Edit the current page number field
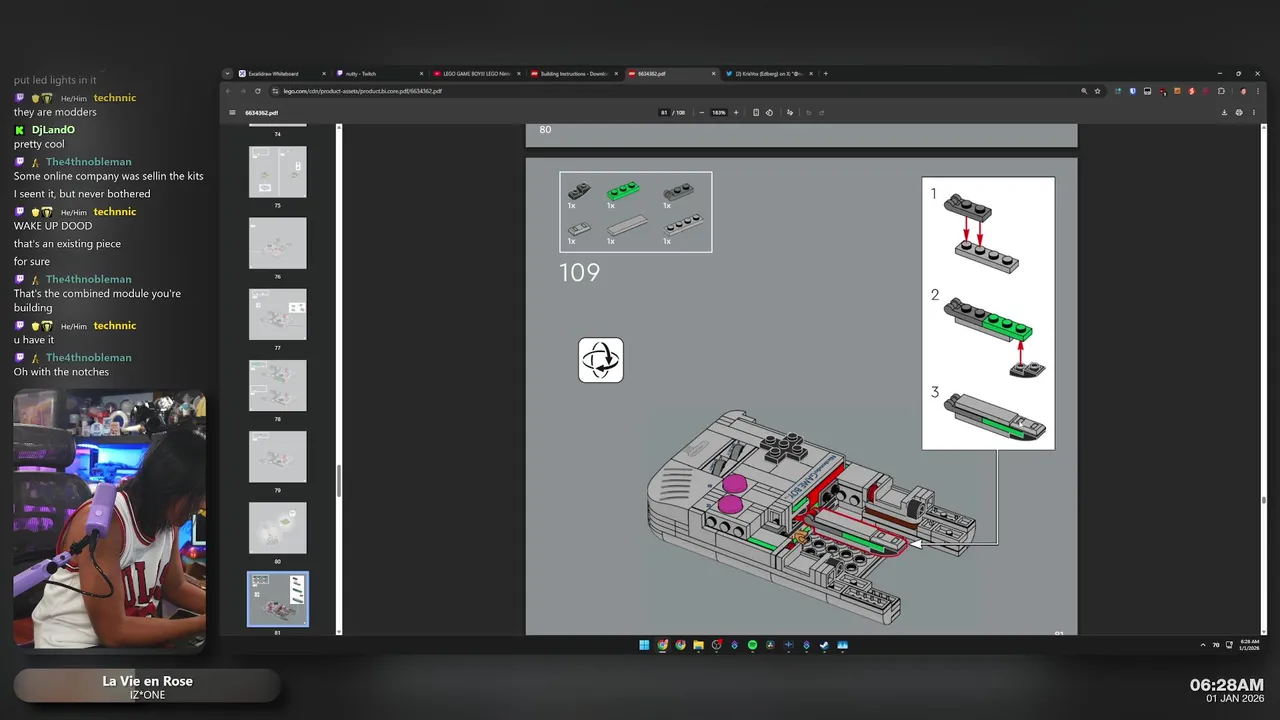Image resolution: width=1280 pixels, height=720 pixels. point(664,113)
